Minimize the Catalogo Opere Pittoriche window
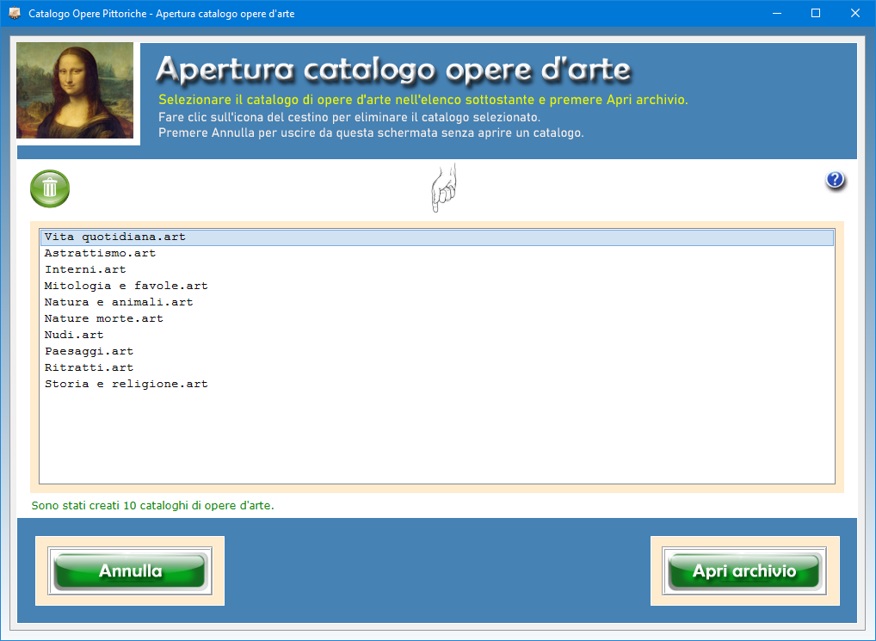876x641 pixels. [777, 13]
